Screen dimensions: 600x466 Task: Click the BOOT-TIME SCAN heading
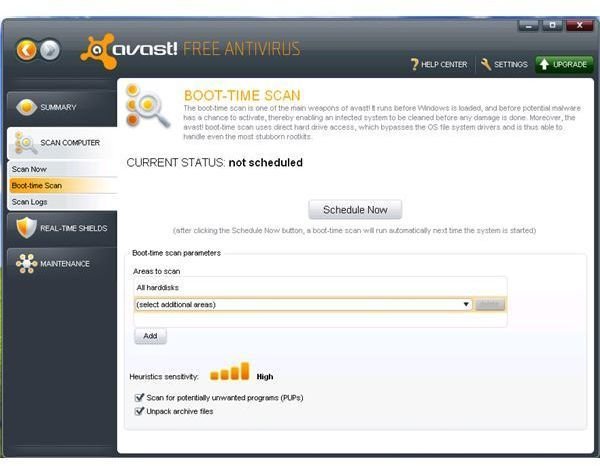242,95
